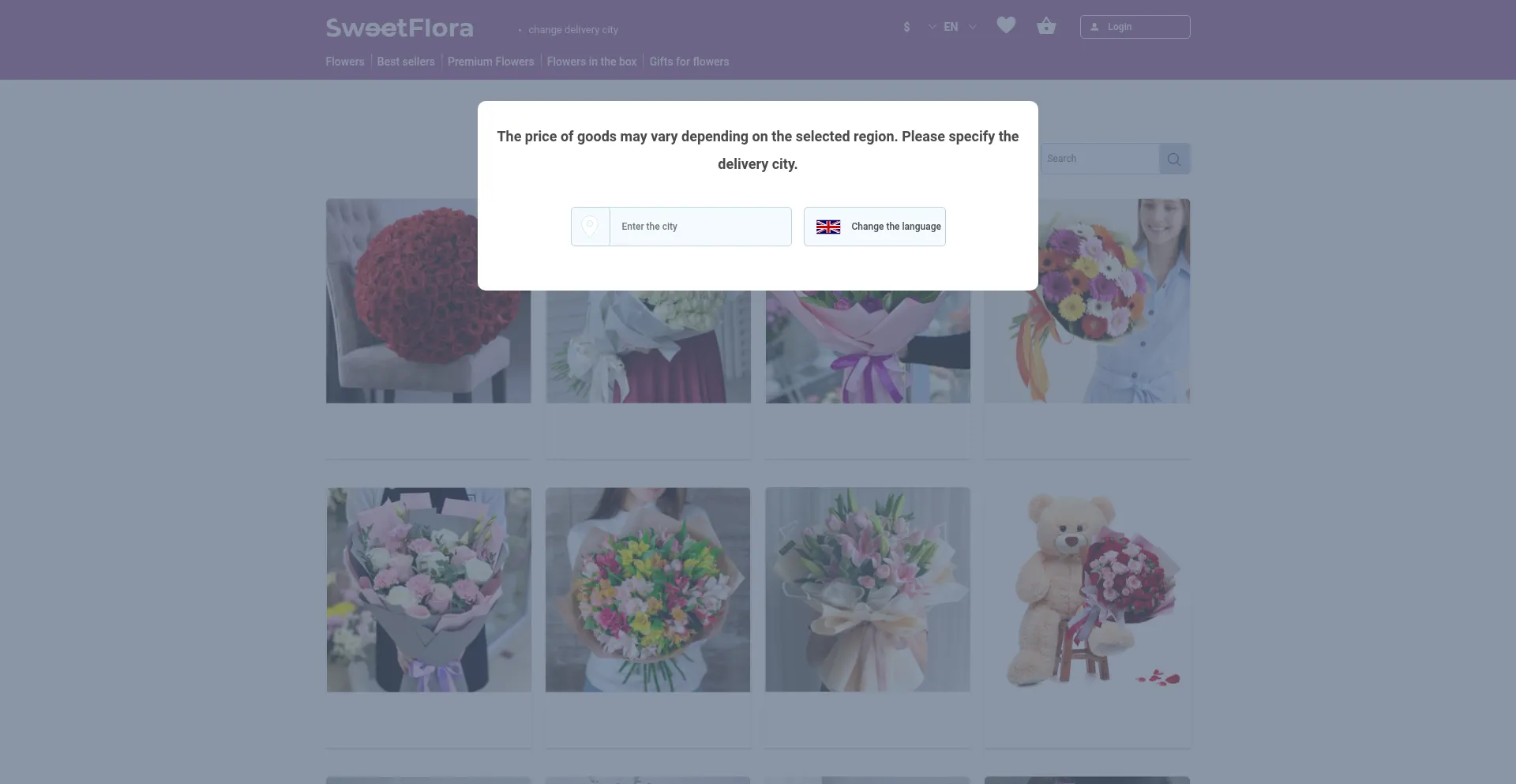This screenshot has width=1516, height=784.
Task: Open Gifts for flowers menu
Action: pos(689,62)
